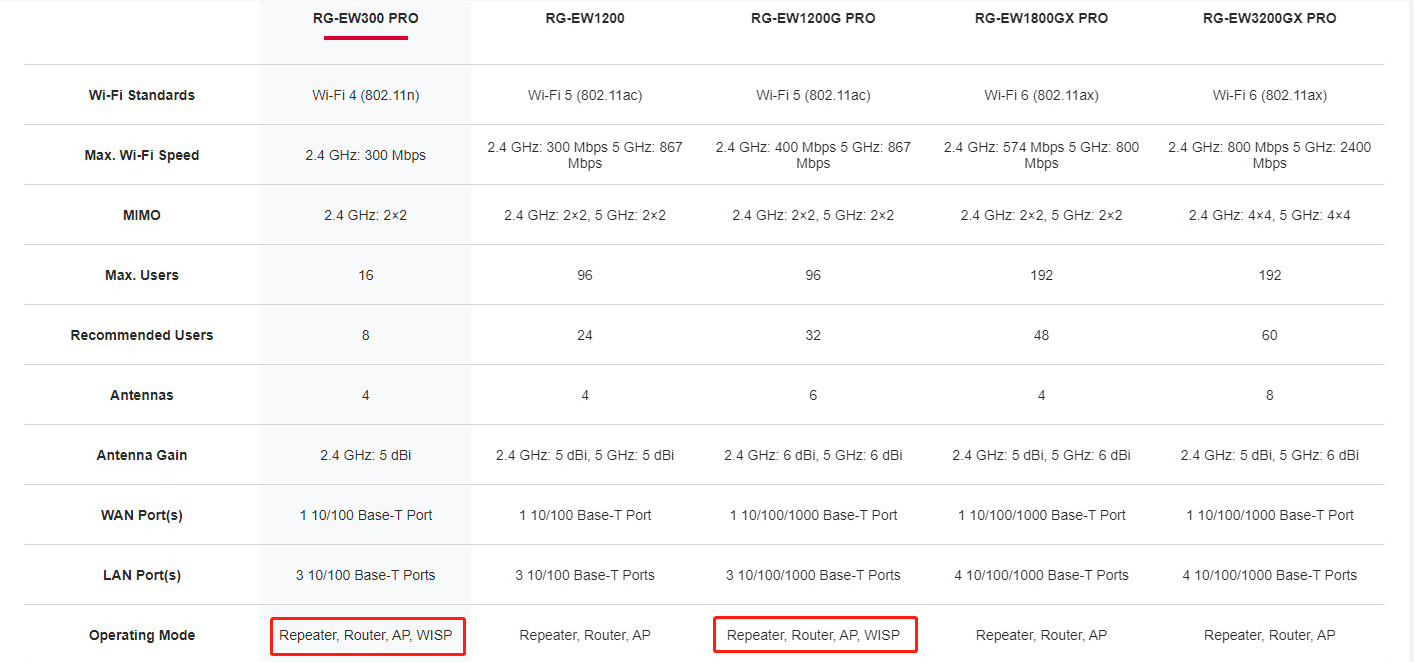This screenshot has width=1414, height=662.
Task: Click the red underline beneath RG-EW300 PRO
Action: pyautogui.click(x=365, y=38)
